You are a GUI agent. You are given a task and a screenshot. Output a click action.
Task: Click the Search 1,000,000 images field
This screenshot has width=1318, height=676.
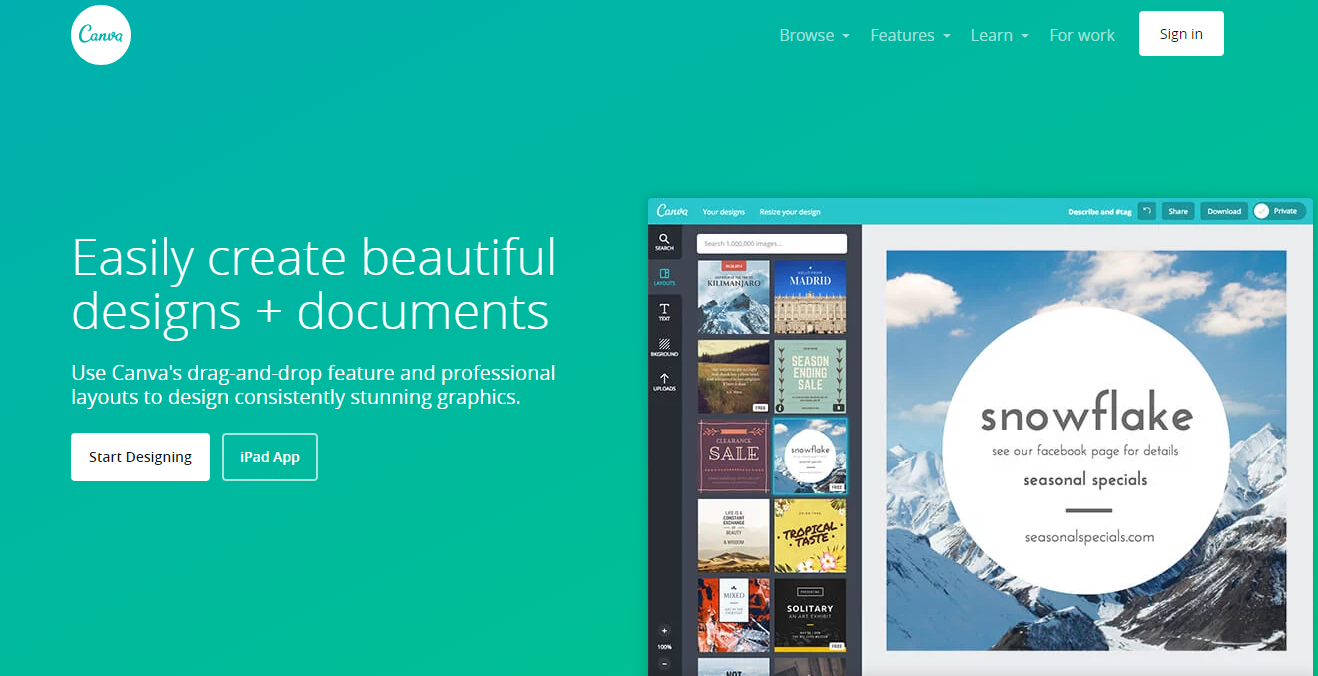(771, 243)
